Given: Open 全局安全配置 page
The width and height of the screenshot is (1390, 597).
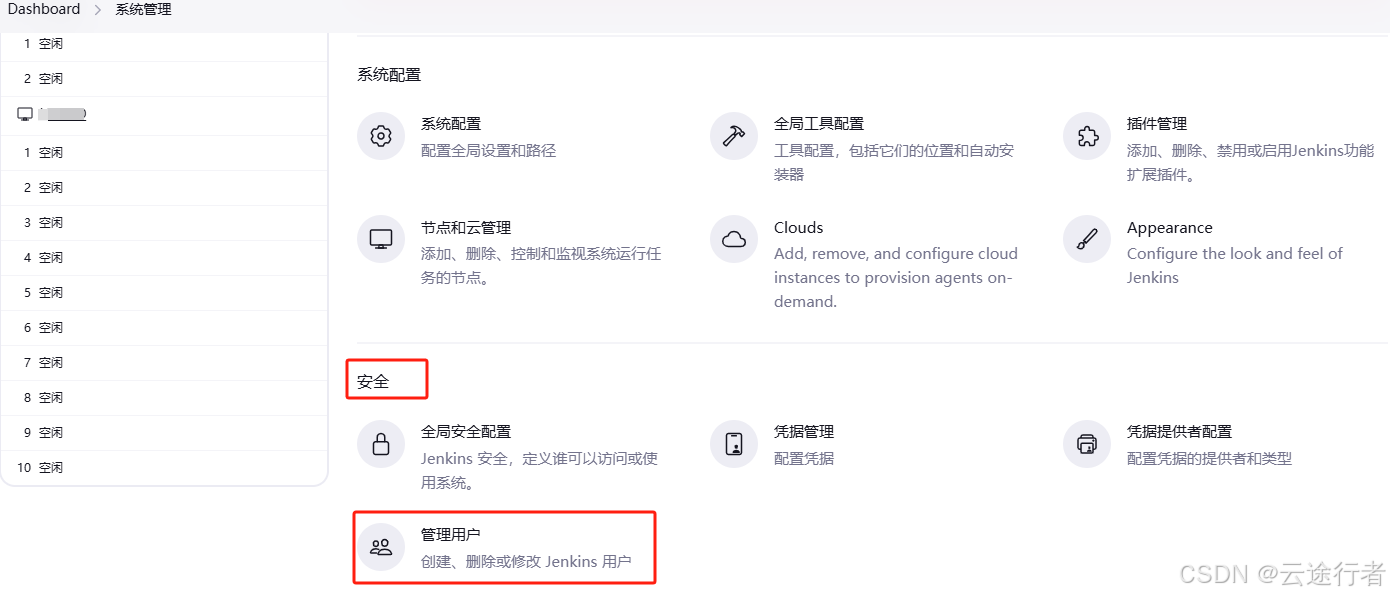Looking at the screenshot, I should click(466, 432).
